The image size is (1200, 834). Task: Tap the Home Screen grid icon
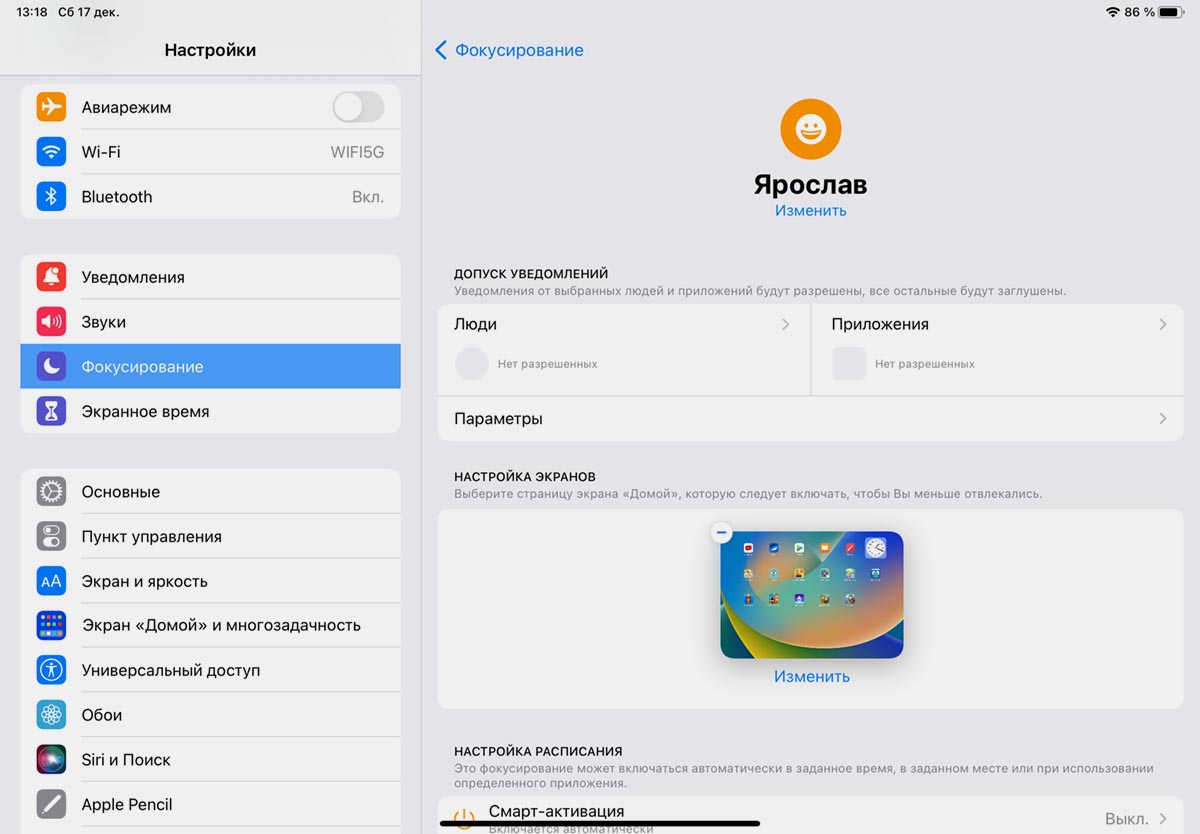click(x=51, y=625)
